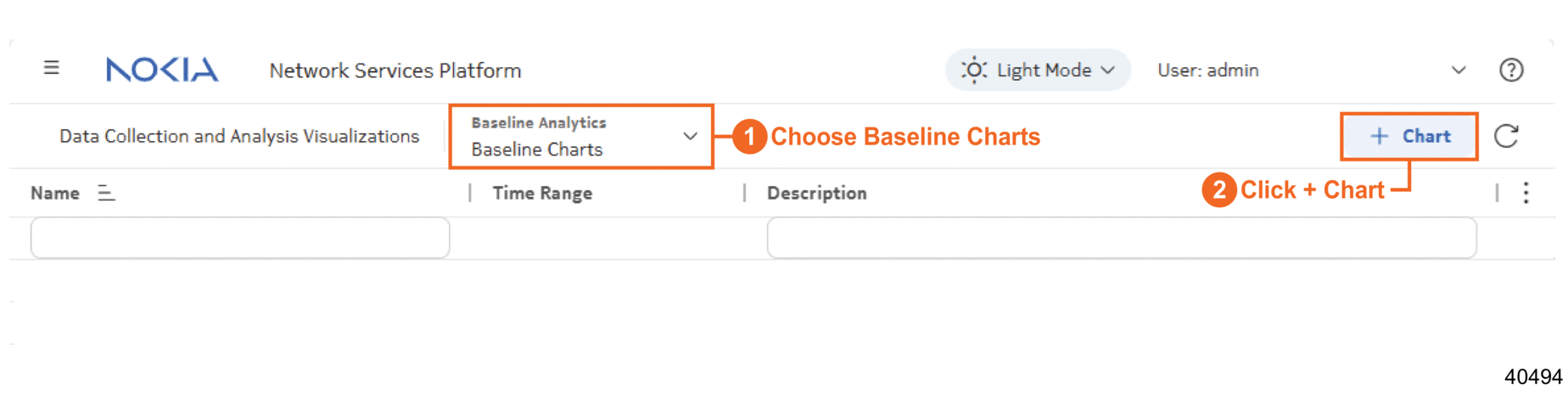Click the + Chart button

(1409, 136)
